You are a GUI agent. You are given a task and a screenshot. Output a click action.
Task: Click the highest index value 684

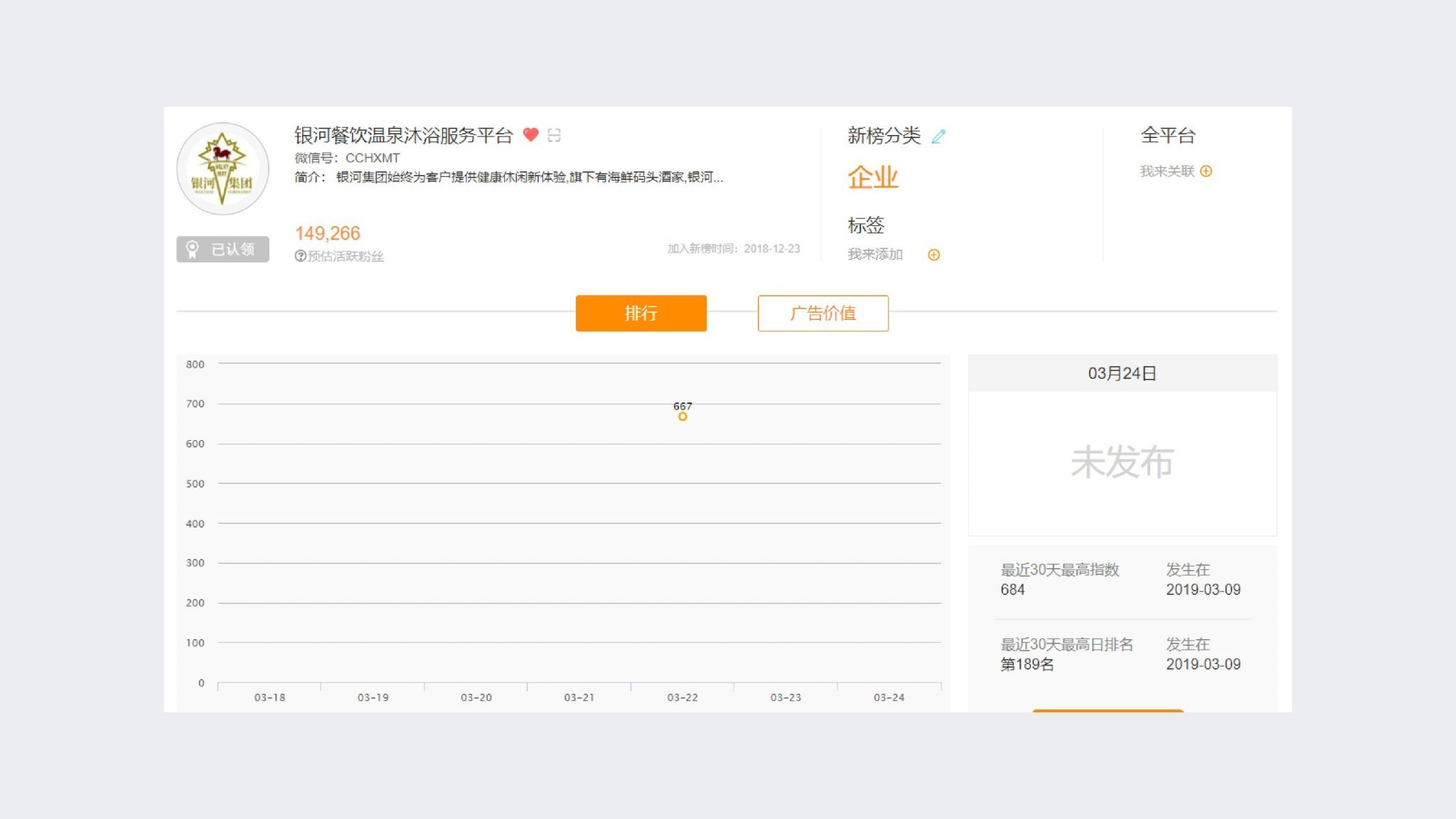point(1012,589)
